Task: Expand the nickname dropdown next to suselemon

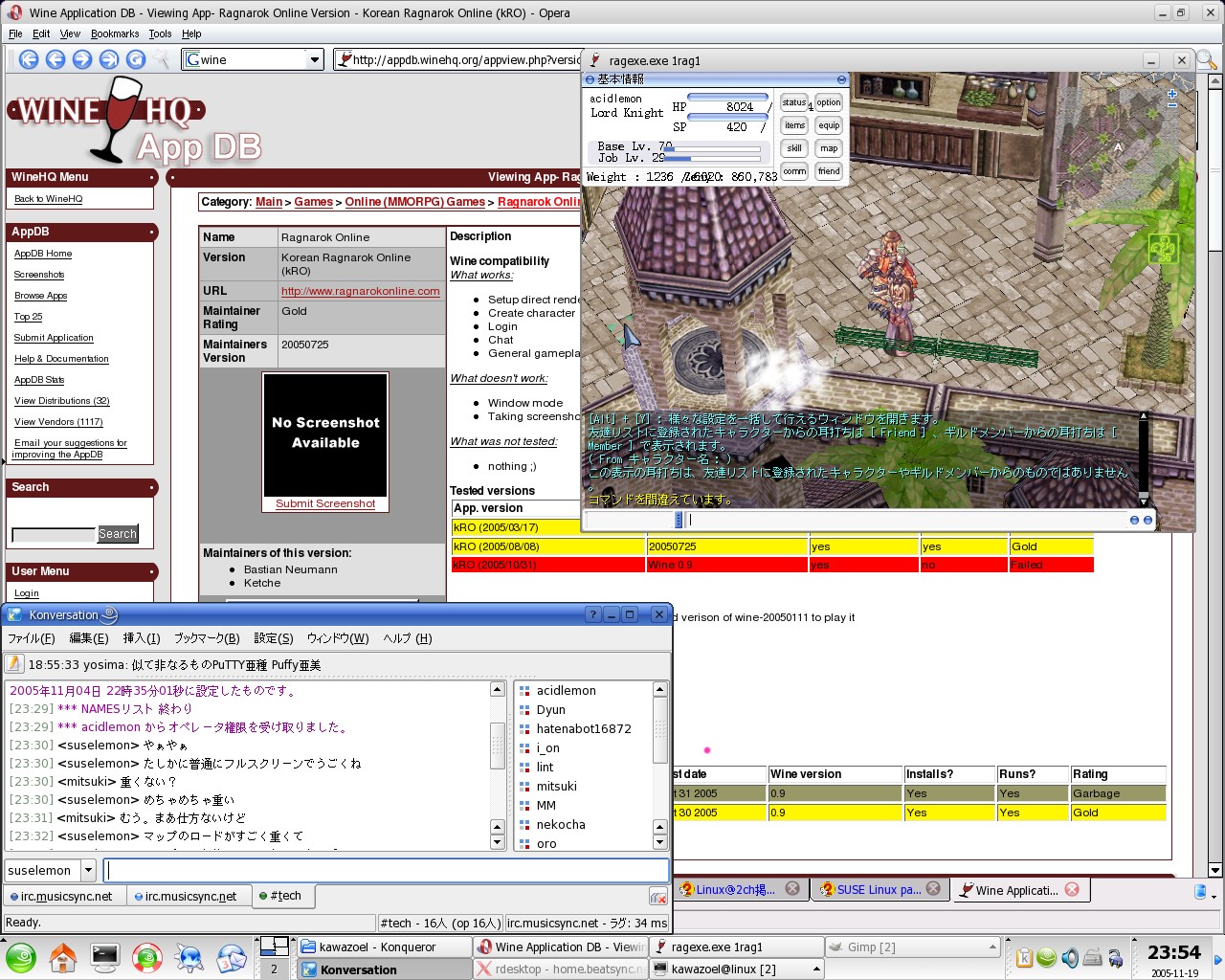Action: [88, 870]
